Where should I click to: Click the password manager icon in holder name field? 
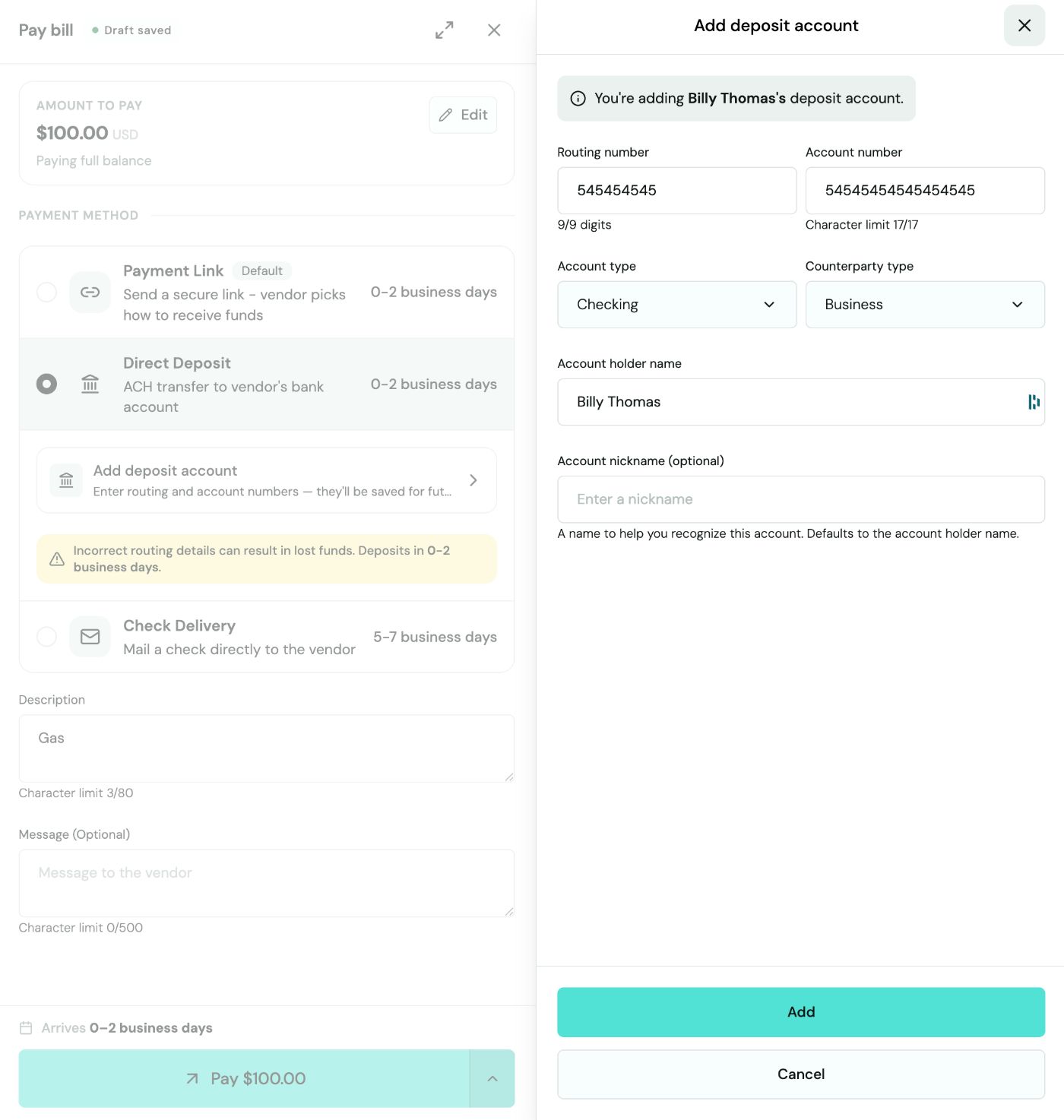[x=1034, y=402]
